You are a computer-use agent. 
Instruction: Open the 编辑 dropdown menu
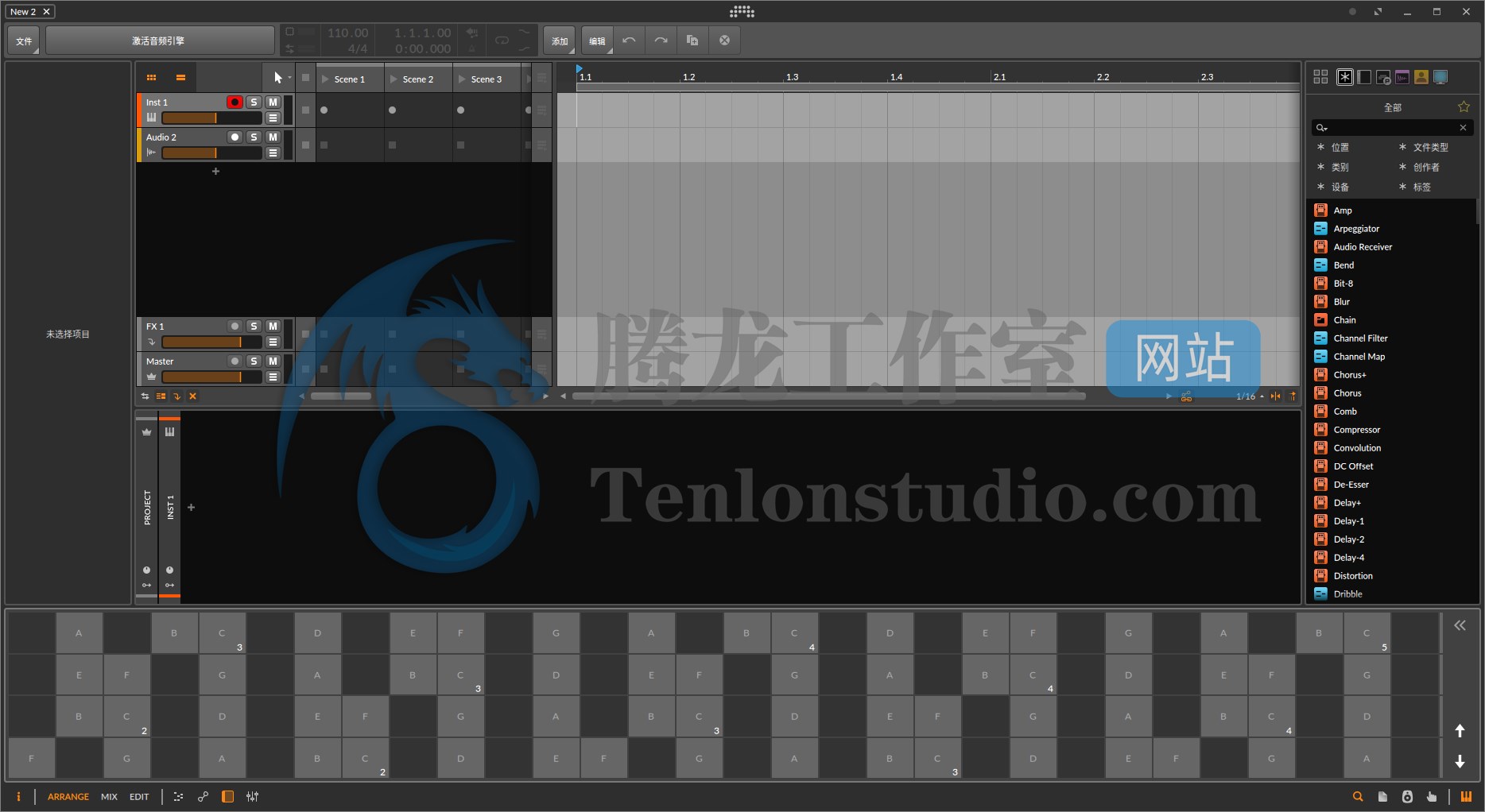[597, 41]
